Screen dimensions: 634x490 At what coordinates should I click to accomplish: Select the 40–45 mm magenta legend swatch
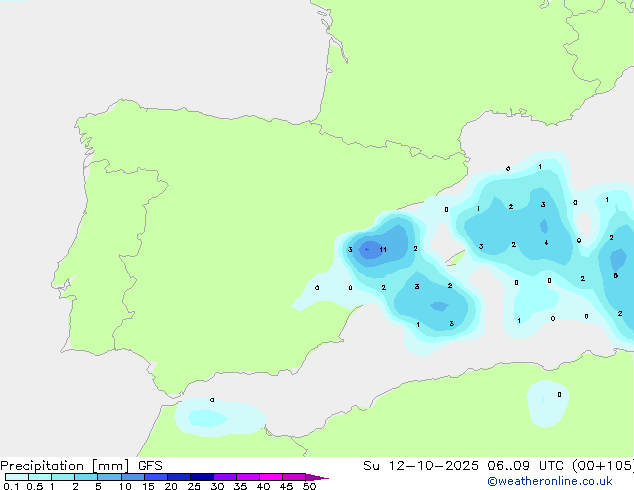[271, 477]
